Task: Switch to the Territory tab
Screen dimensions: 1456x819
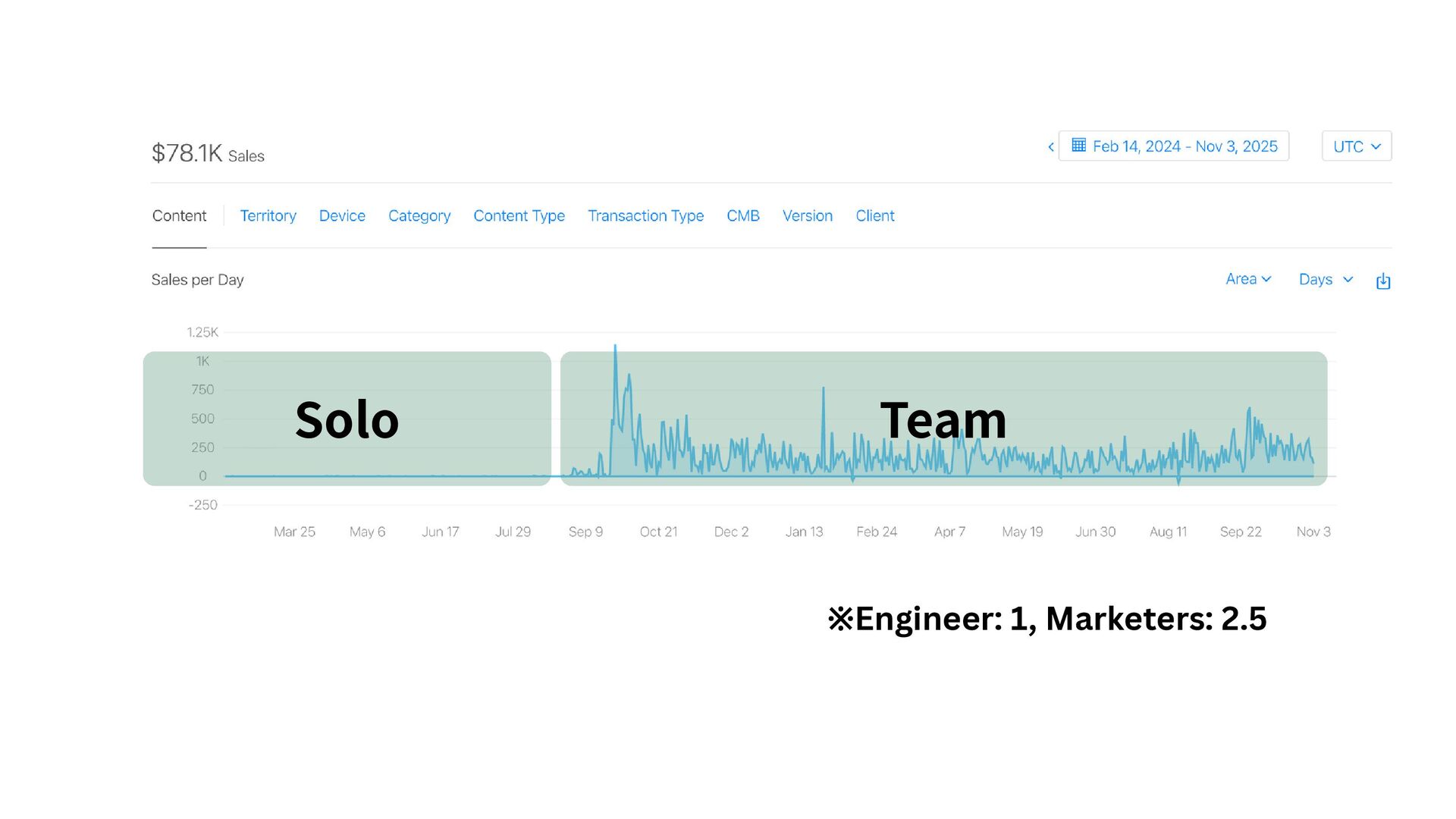Action: (x=268, y=216)
